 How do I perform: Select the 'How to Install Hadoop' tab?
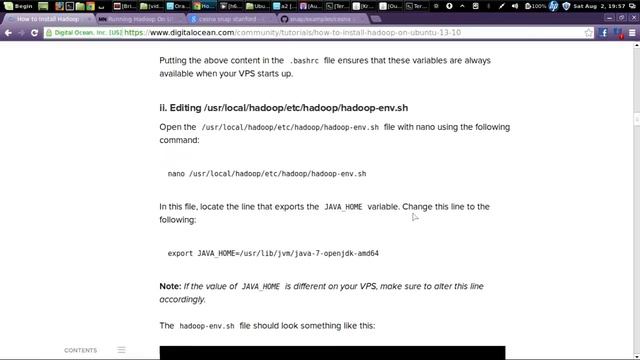coord(48,19)
